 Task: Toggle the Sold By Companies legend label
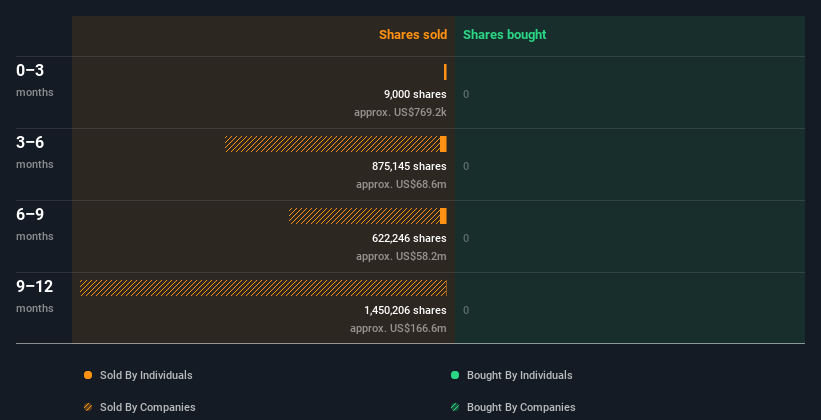pos(147,407)
